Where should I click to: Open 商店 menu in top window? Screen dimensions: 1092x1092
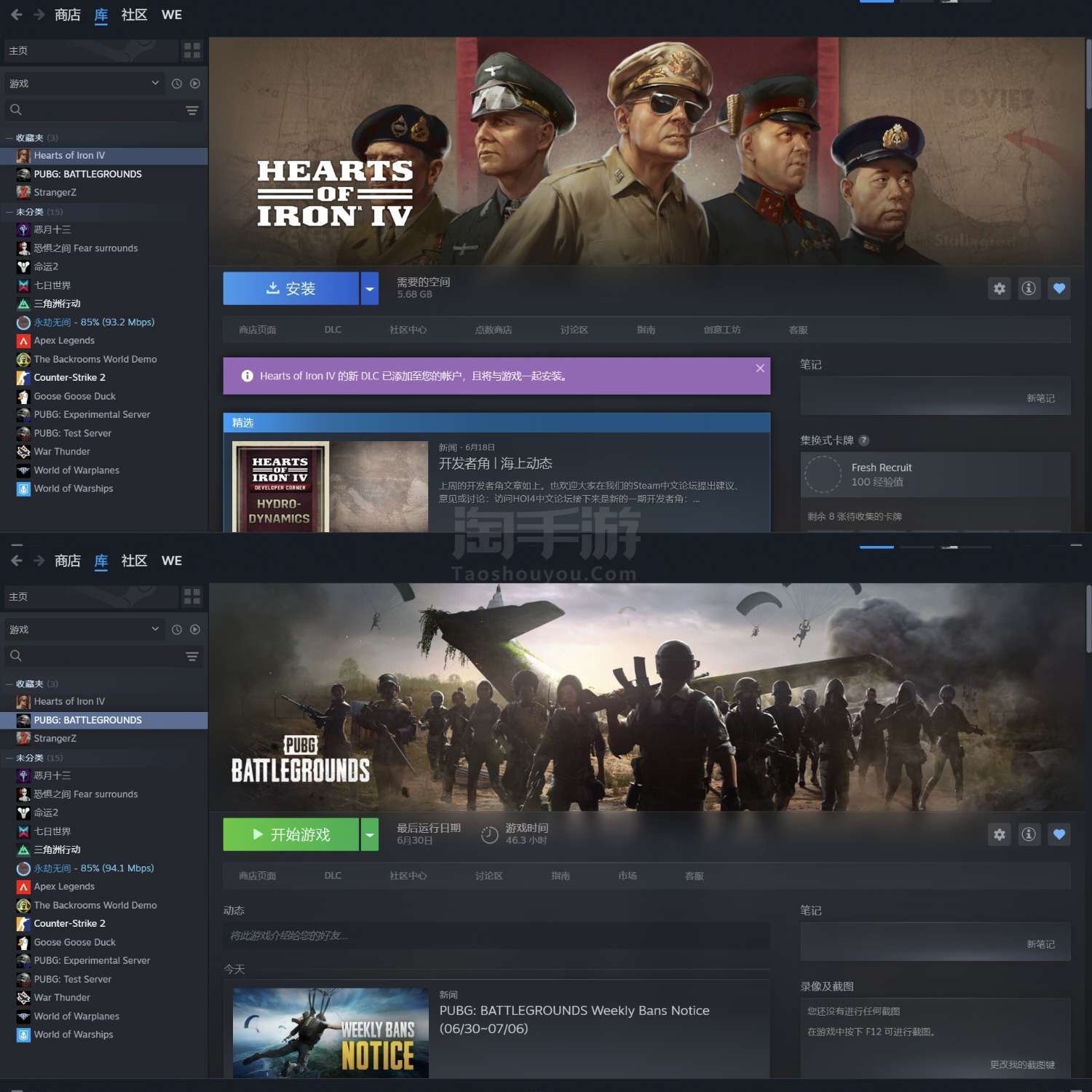click(x=68, y=15)
